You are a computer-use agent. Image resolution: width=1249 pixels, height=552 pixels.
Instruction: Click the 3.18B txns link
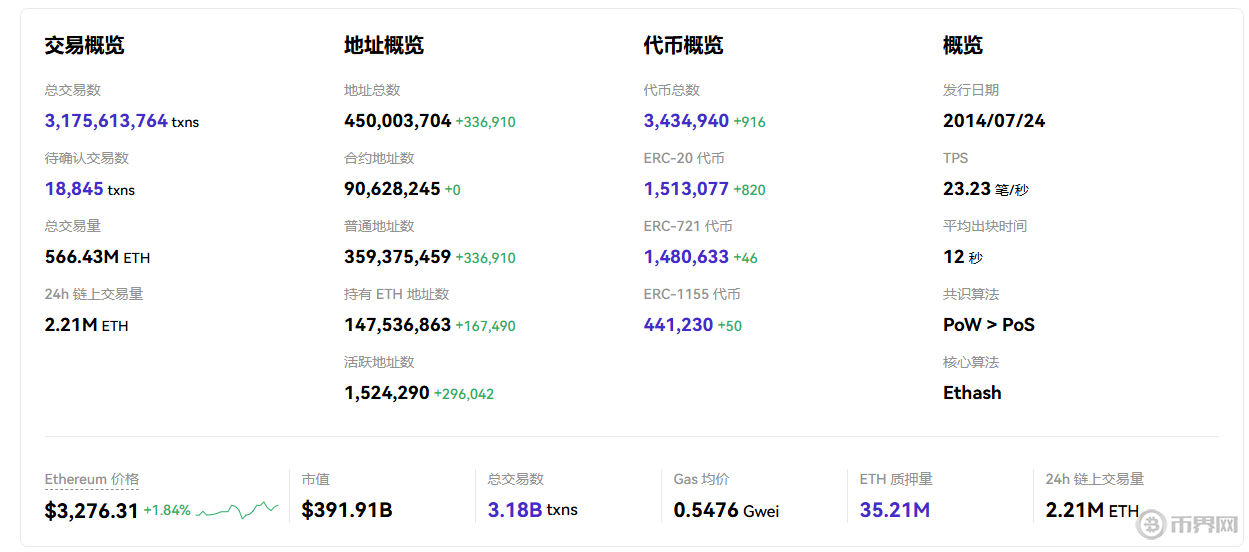[515, 510]
